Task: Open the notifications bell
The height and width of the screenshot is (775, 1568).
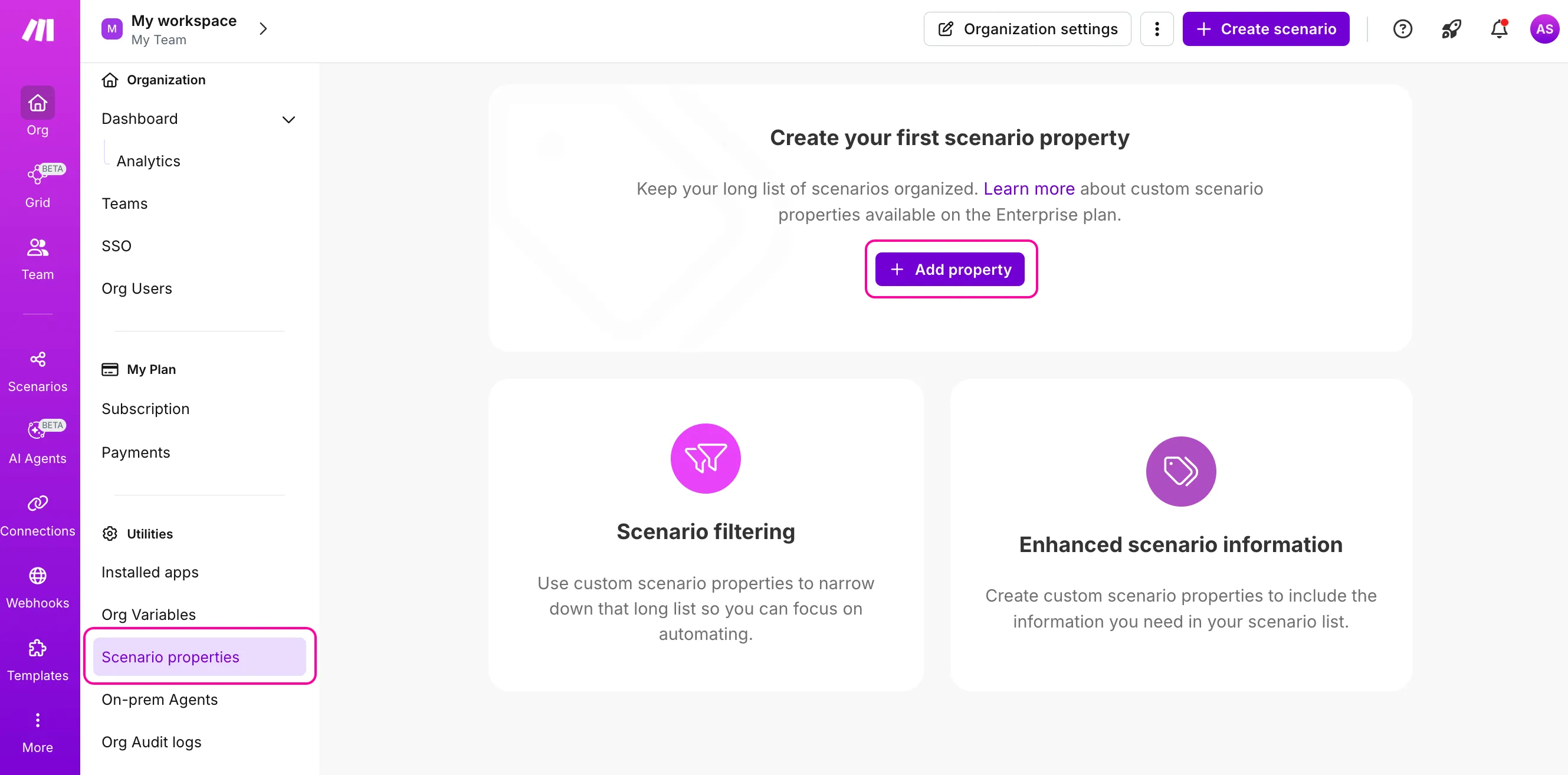Action: click(1498, 29)
